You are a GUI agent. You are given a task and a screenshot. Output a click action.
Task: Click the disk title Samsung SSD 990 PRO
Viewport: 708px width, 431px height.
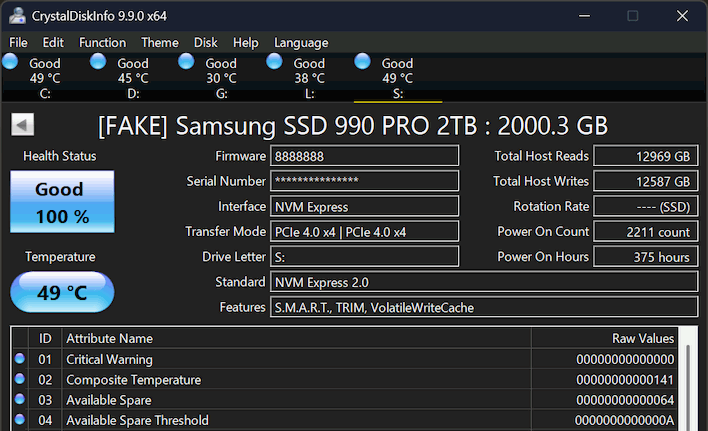click(353, 125)
